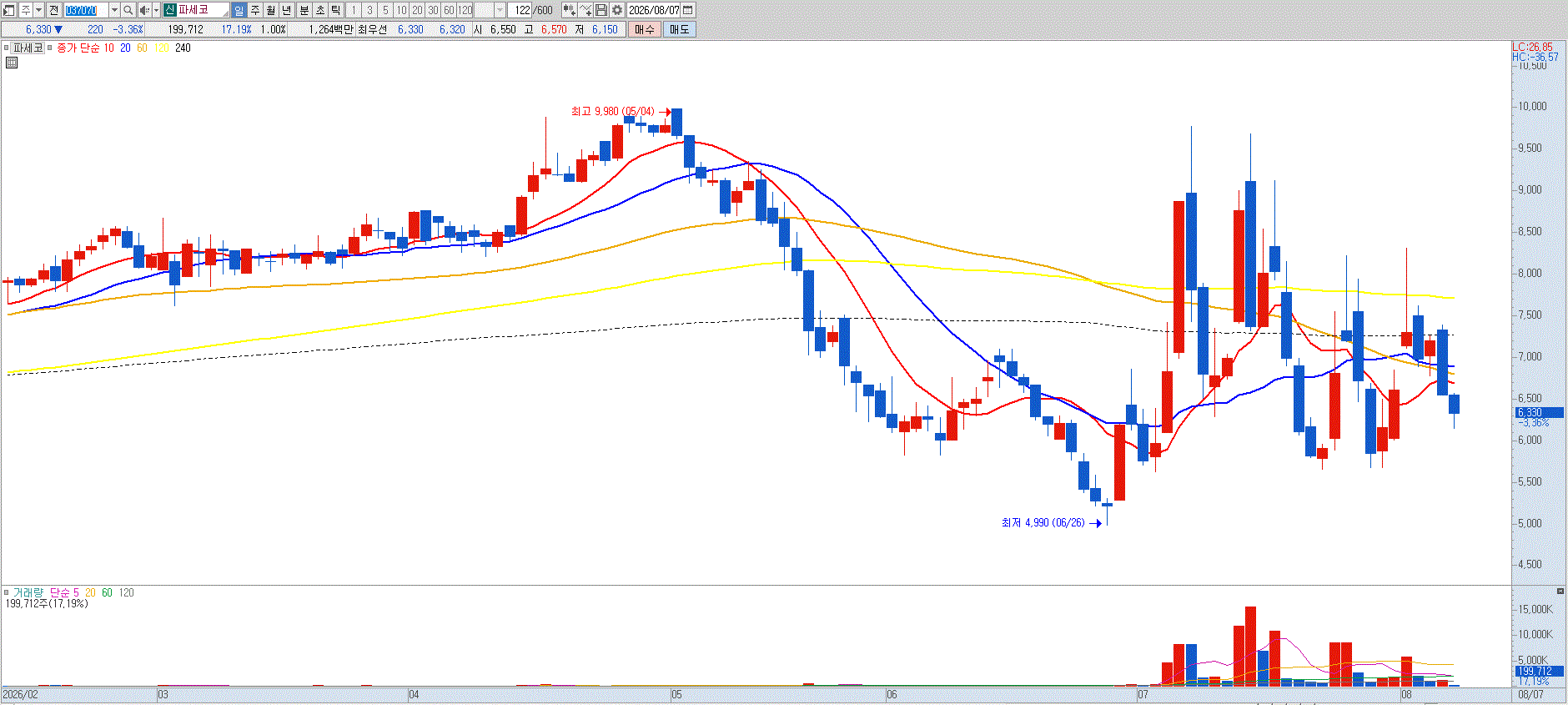
Task: Open the chart settings gear icon
Action: [x=616, y=10]
